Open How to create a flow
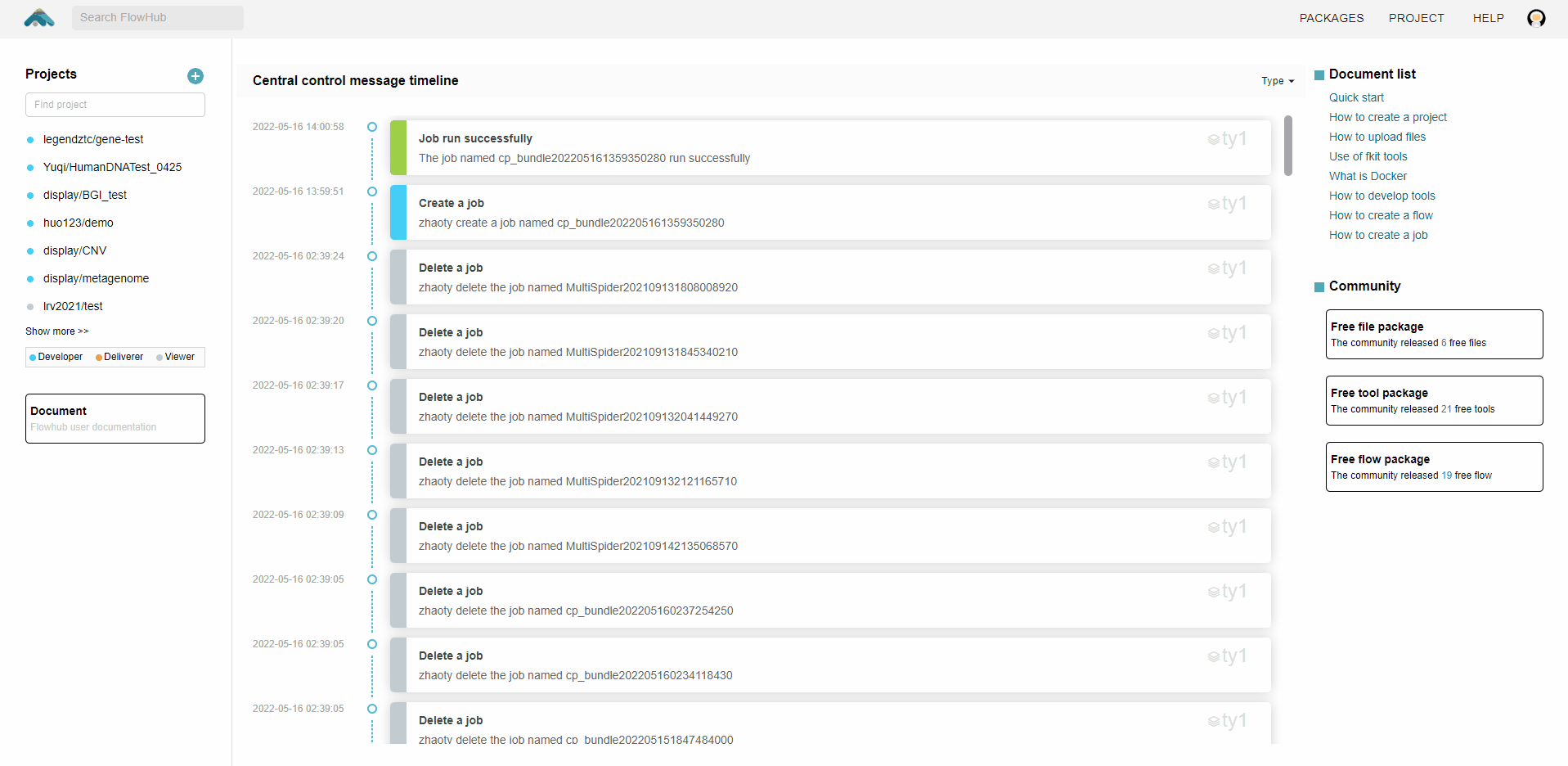Image resolution: width=1568 pixels, height=766 pixels. coord(1381,215)
